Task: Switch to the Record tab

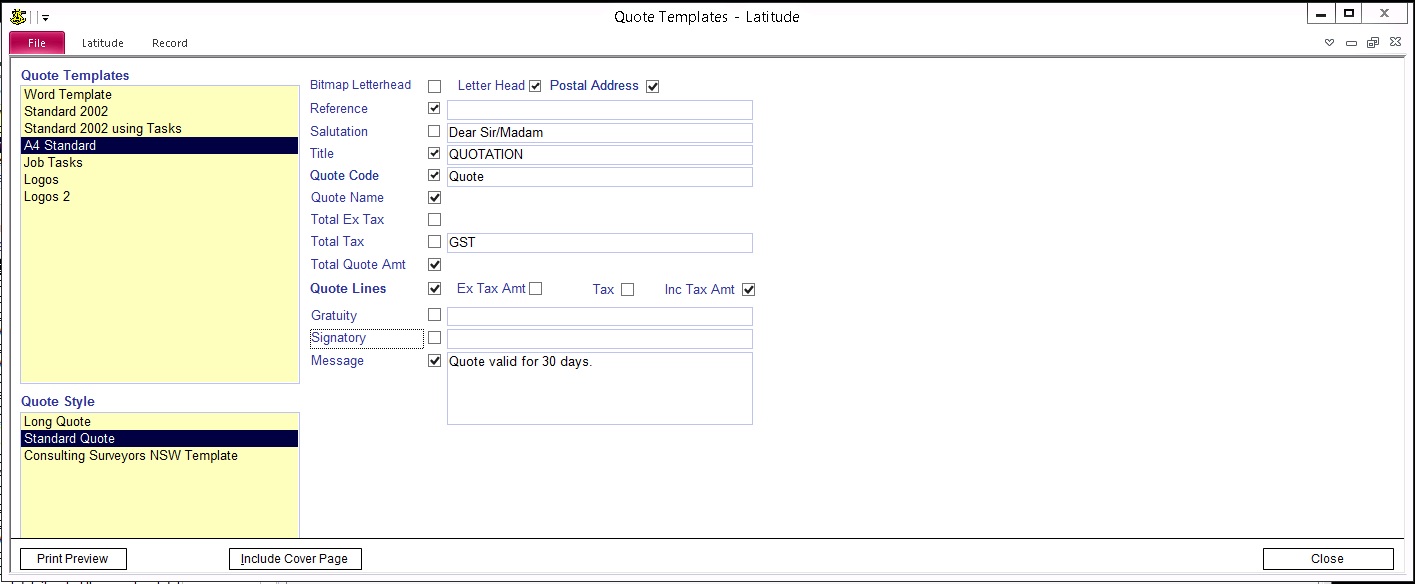Action: [x=169, y=43]
